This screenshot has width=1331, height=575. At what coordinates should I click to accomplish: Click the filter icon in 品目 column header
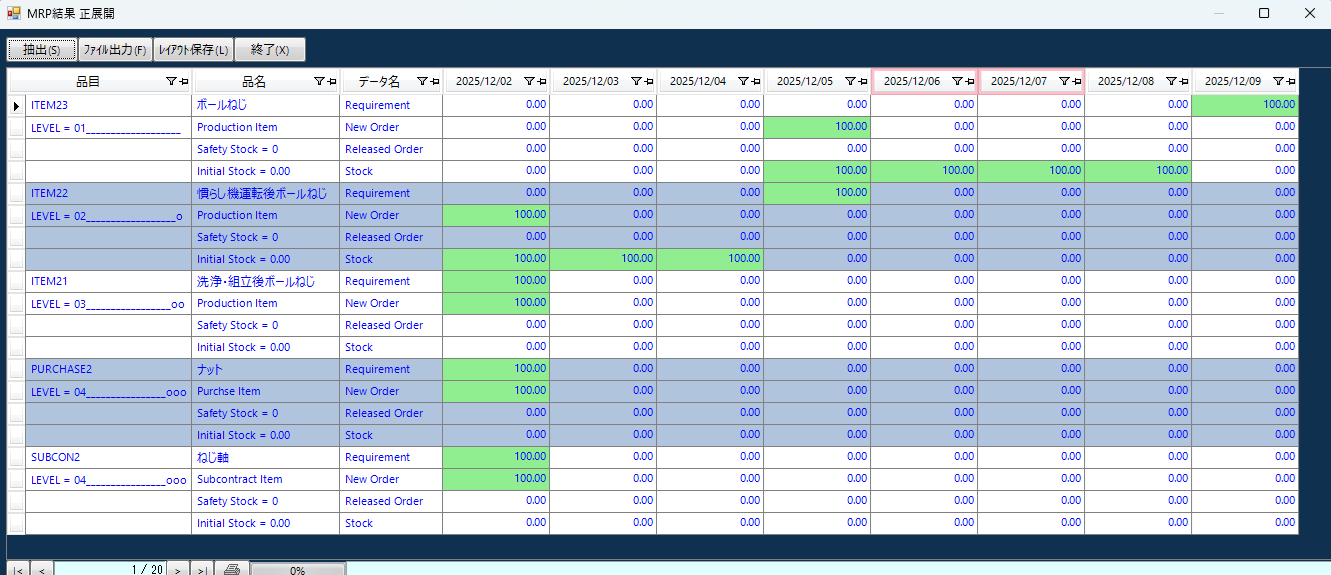pyautogui.click(x=171, y=81)
